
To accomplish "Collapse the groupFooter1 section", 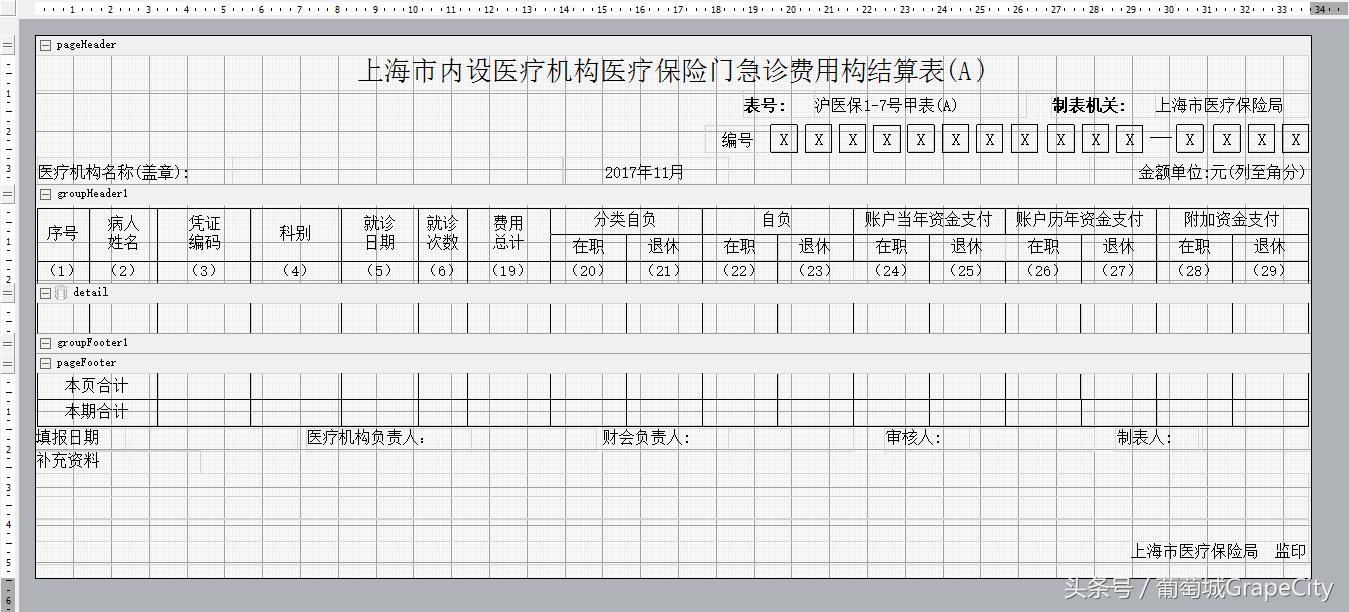I will [x=44, y=342].
